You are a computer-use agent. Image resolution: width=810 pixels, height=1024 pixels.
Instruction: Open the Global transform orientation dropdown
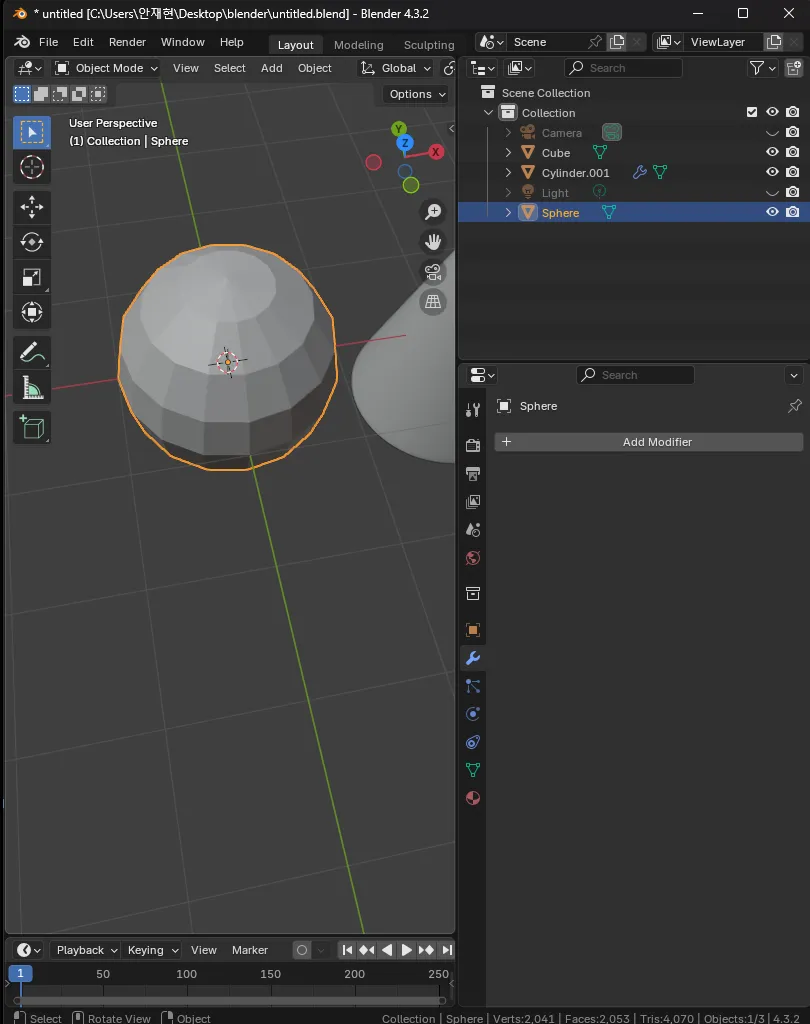click(396, 68)
